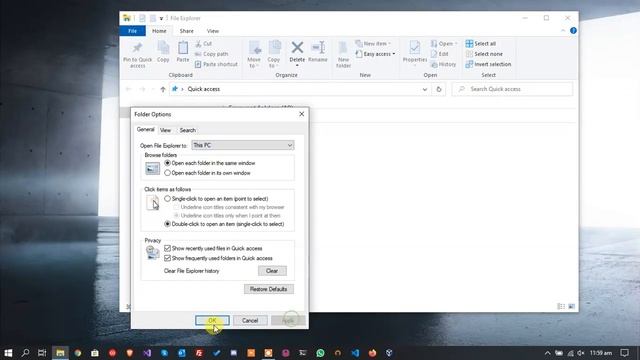The height and width of the screenshot is (360, 640).
Task: Switch to View tab in Folder Options
Action: (x=165, y=130)
